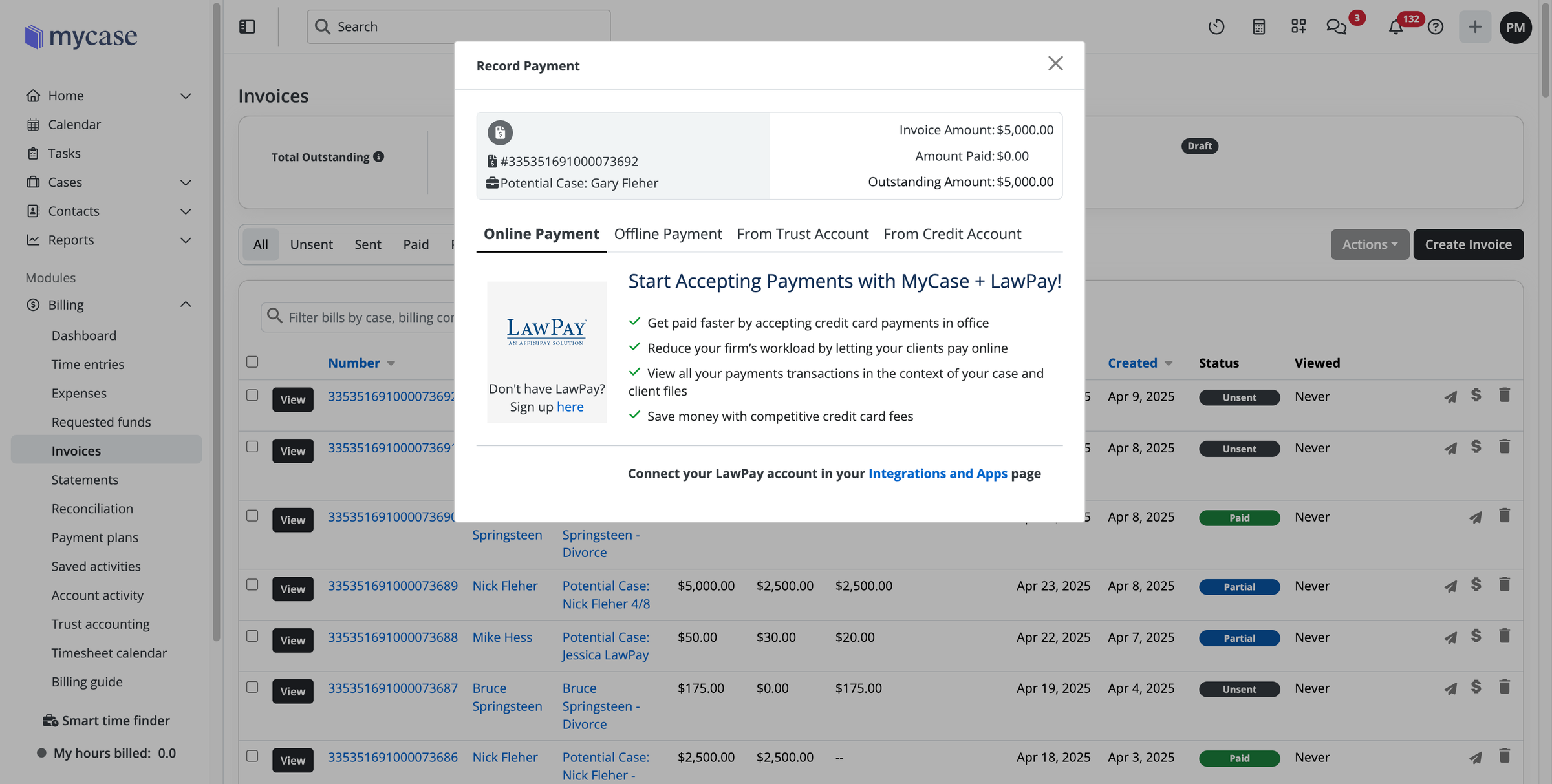Collapse the Billing module section

click(x=186, y=304)
